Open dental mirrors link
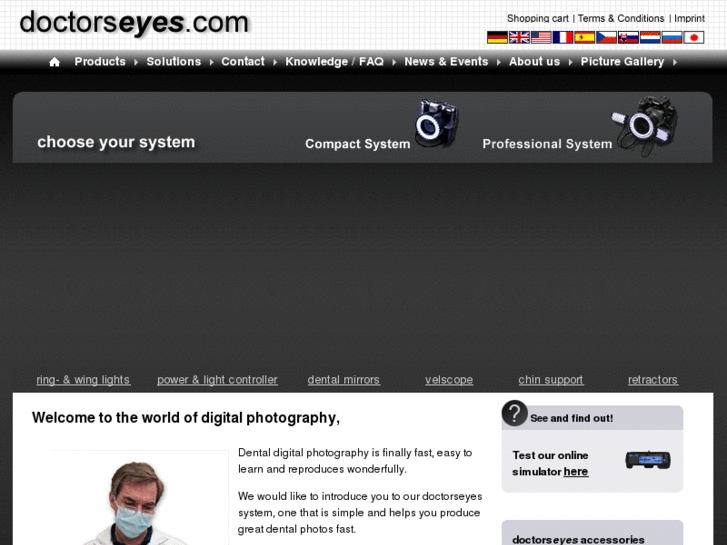The image size is (727, 545). point(344,380)
